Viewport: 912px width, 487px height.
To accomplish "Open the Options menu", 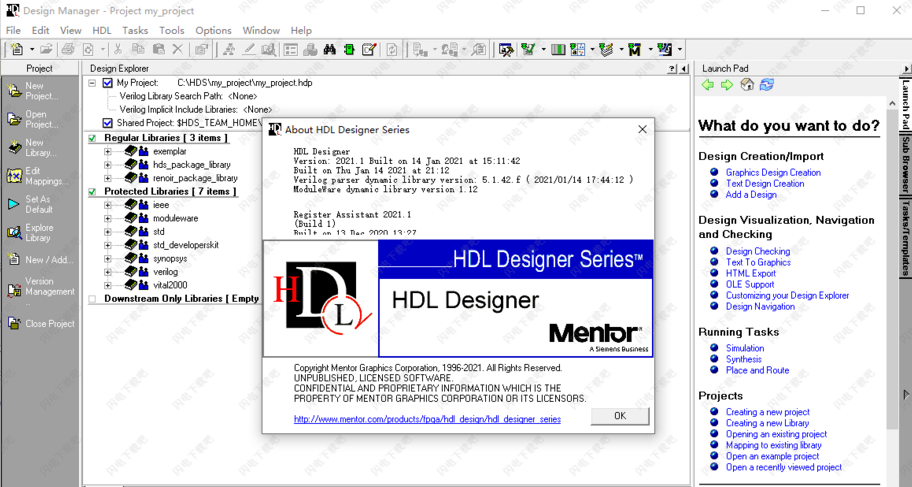I will tap(213, 30).
